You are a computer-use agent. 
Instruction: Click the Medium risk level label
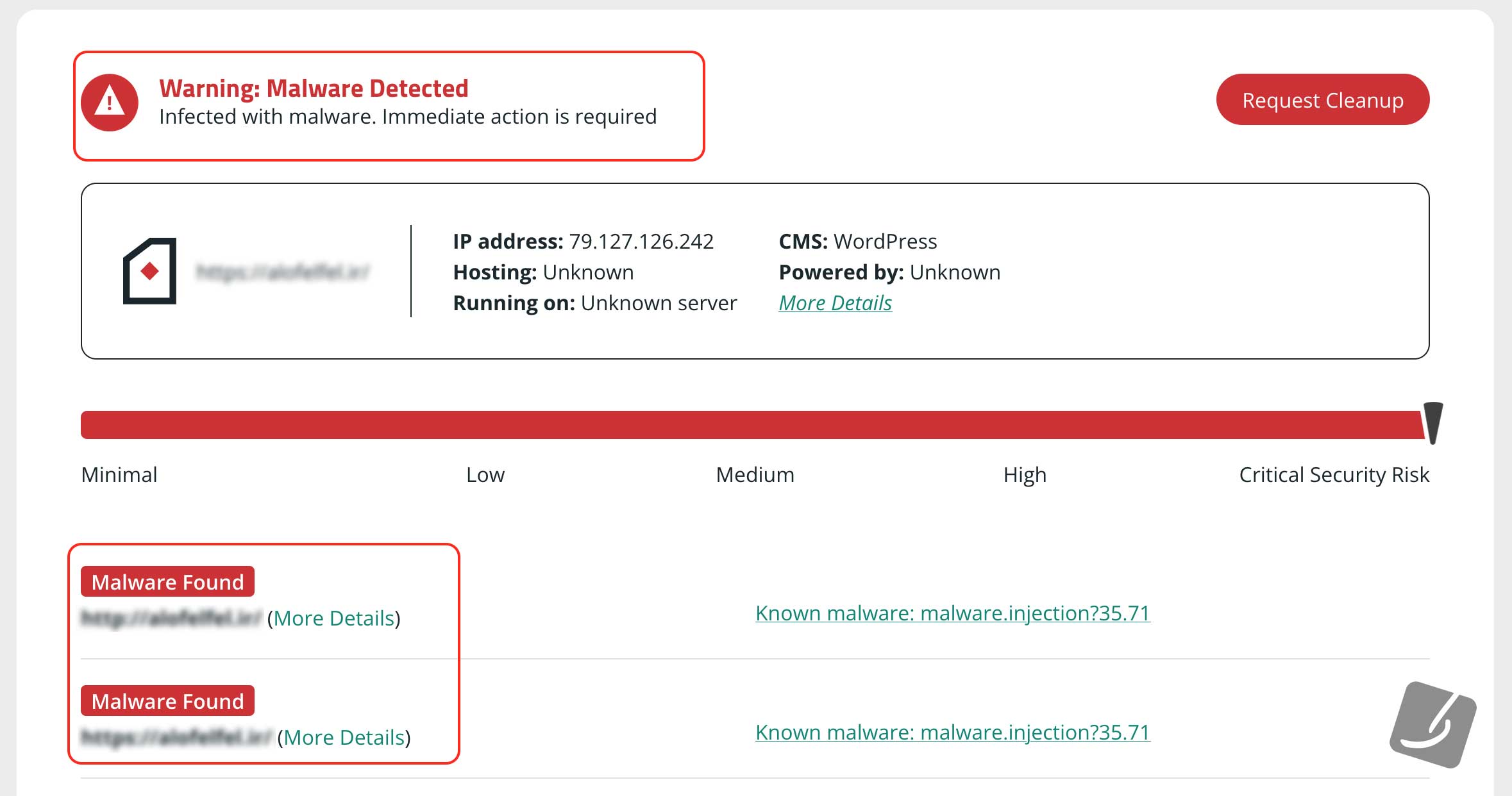[x=755, y=475]
